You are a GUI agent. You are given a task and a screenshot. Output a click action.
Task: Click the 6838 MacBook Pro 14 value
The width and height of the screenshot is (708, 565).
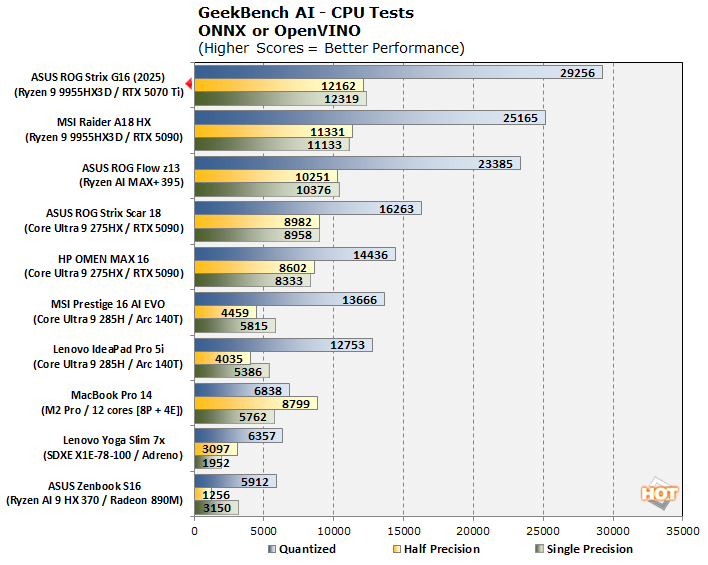click(x=268, y=391)
